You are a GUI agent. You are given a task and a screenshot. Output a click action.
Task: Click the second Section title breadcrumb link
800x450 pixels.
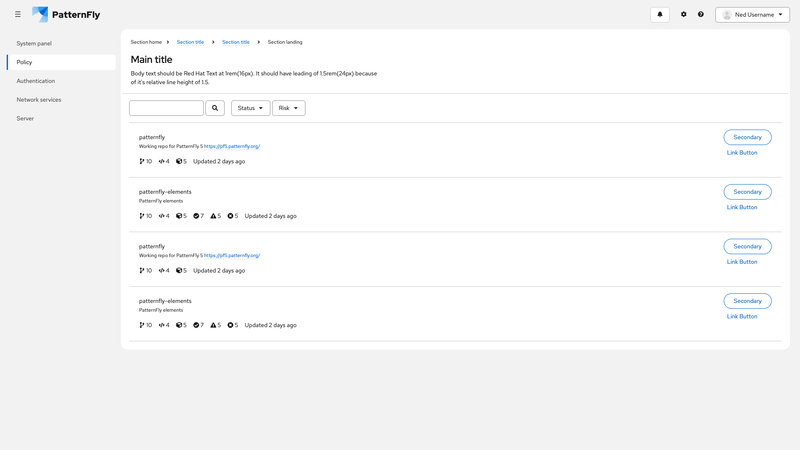(x=236, y=42)
